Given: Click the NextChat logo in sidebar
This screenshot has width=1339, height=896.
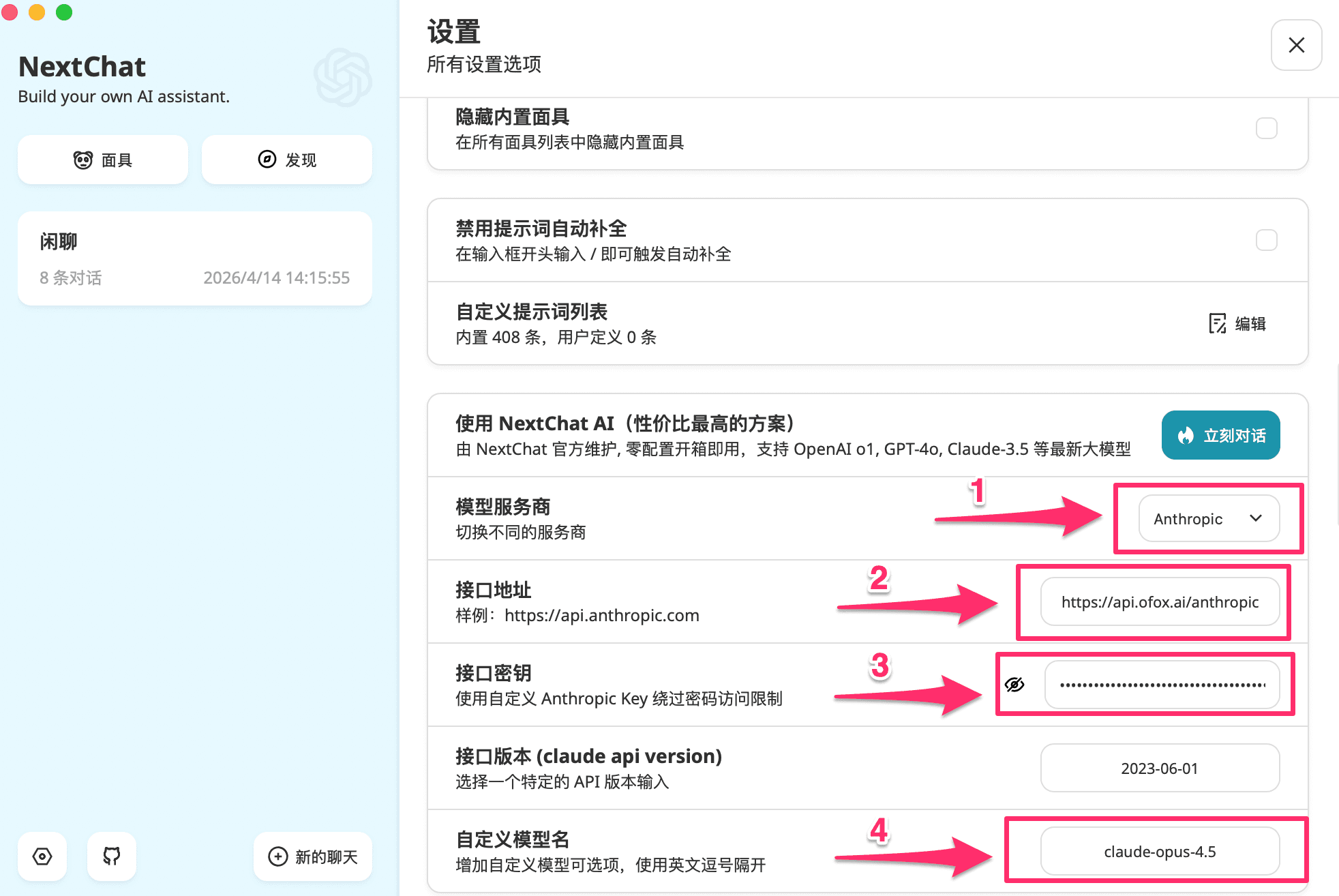Looking at the screenshot, I should pos(81,65).
